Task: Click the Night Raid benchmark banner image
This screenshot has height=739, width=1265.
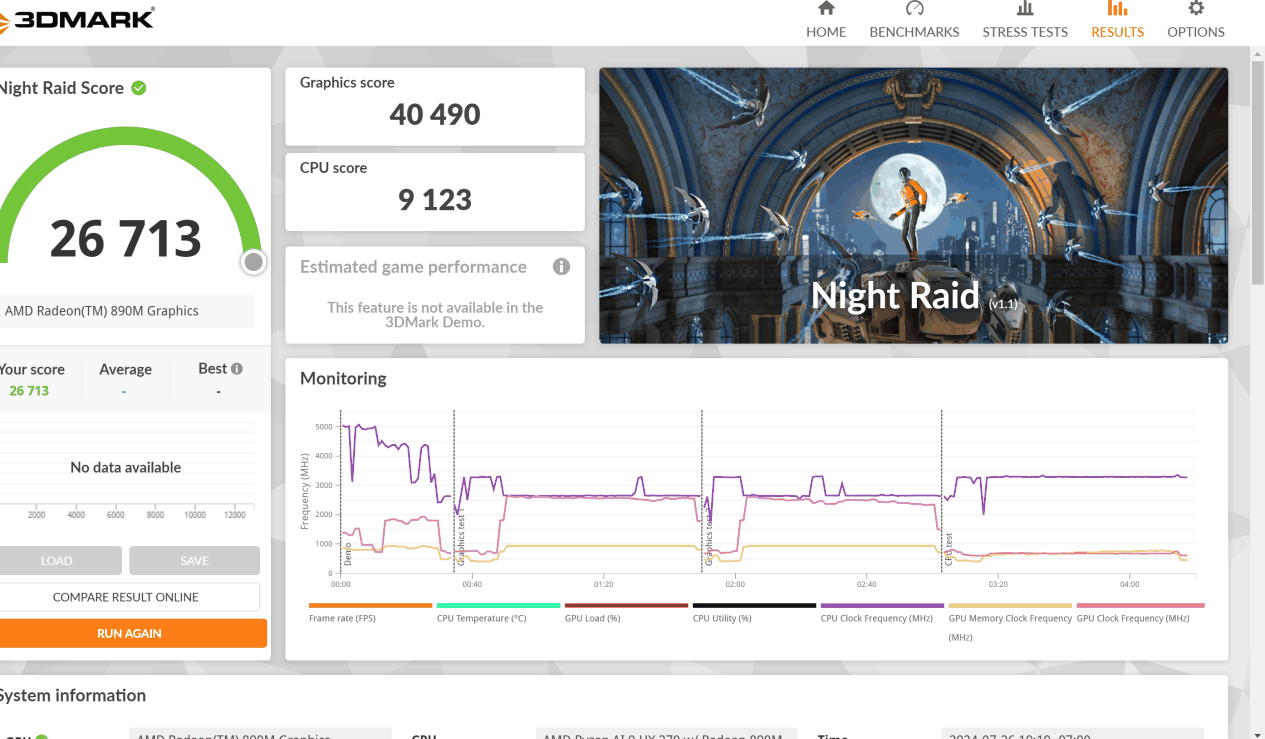Action: click(913, 206)
